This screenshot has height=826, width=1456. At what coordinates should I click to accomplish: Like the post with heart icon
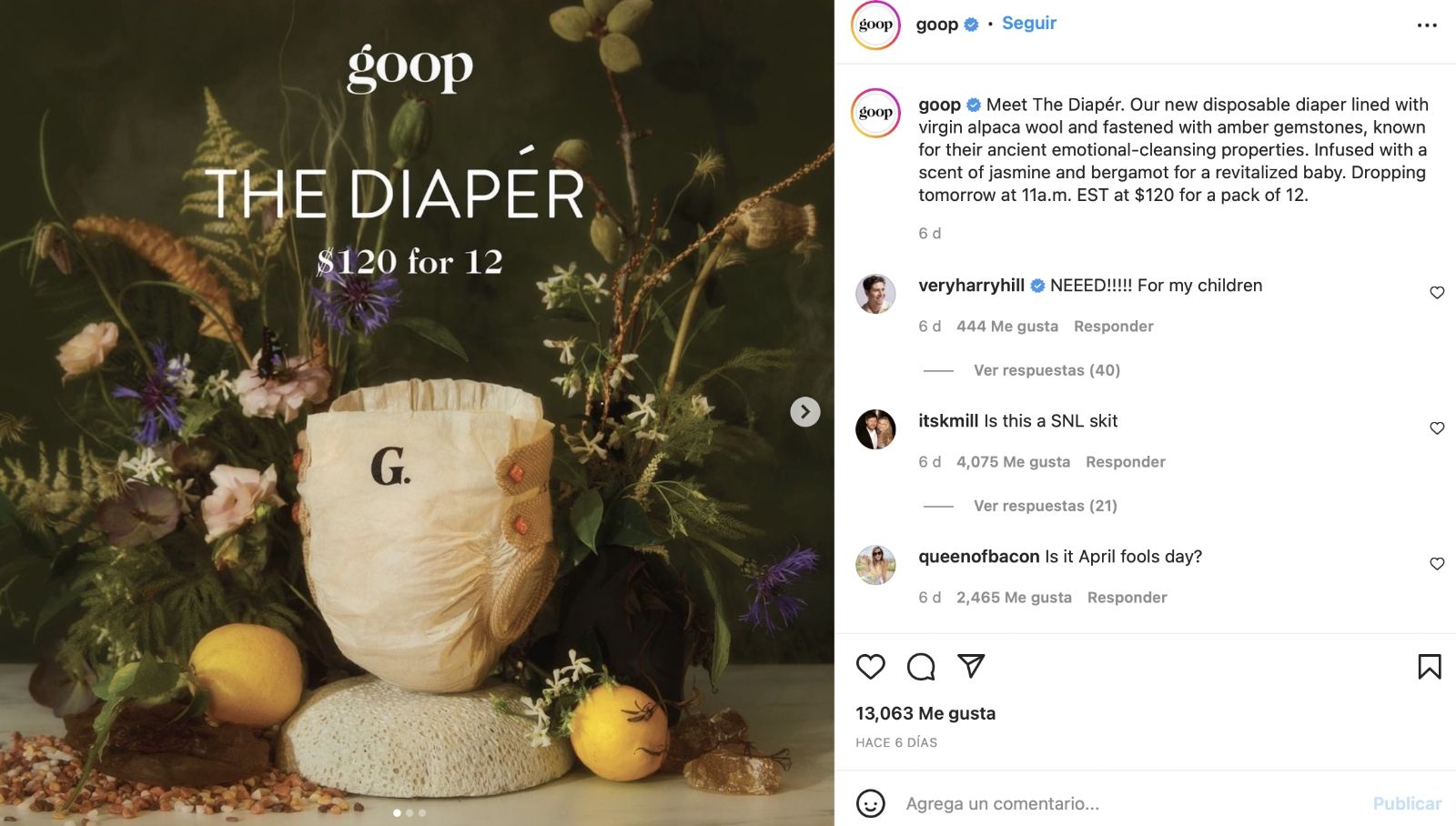click(x=870, y=667)
